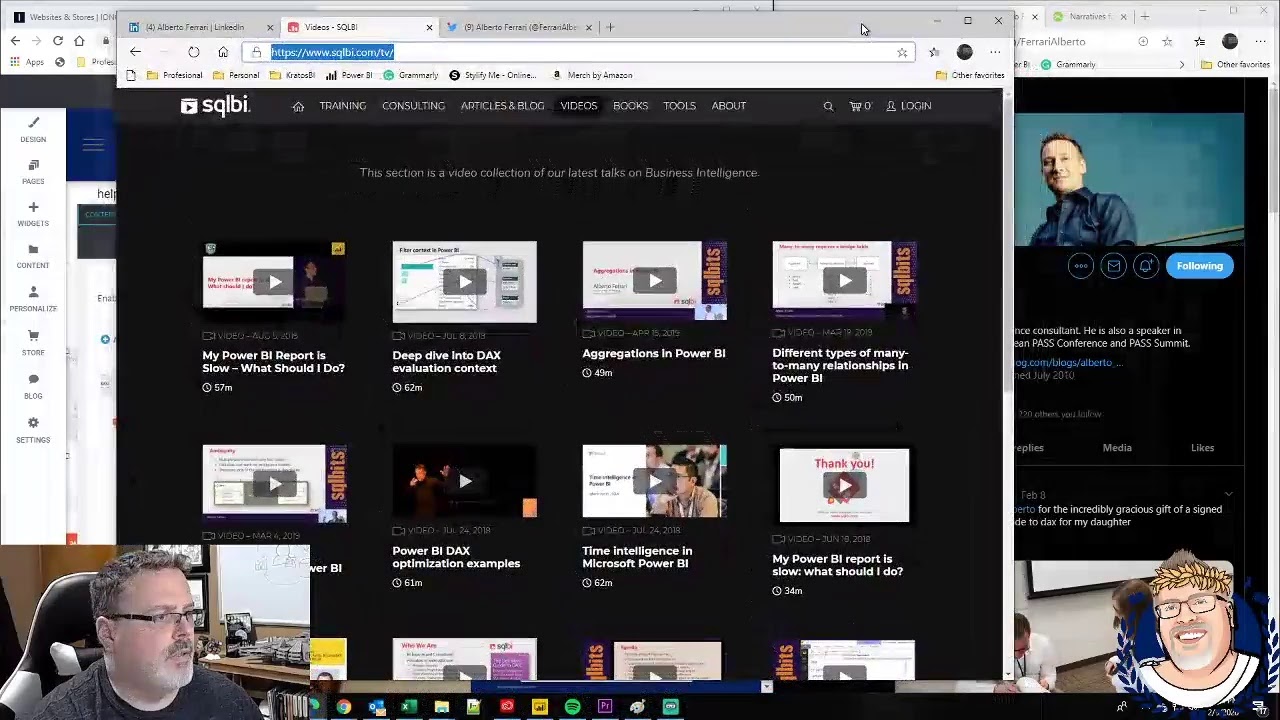Open a new browser tab
This screenshot has width=1280, height=720.
click(x=611, y=27)
